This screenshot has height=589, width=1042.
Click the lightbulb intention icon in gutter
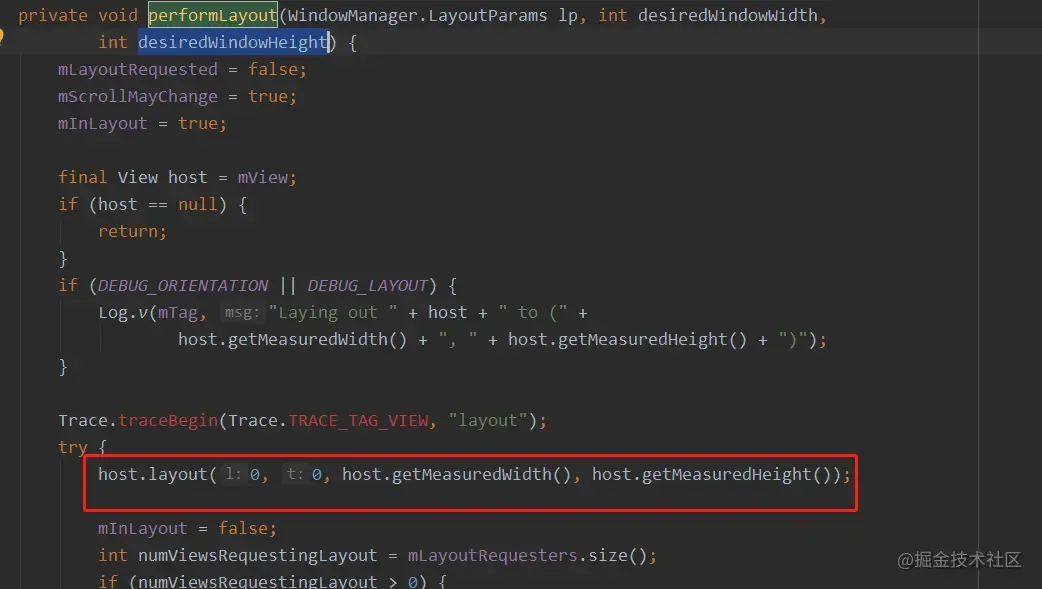point(1,37)
